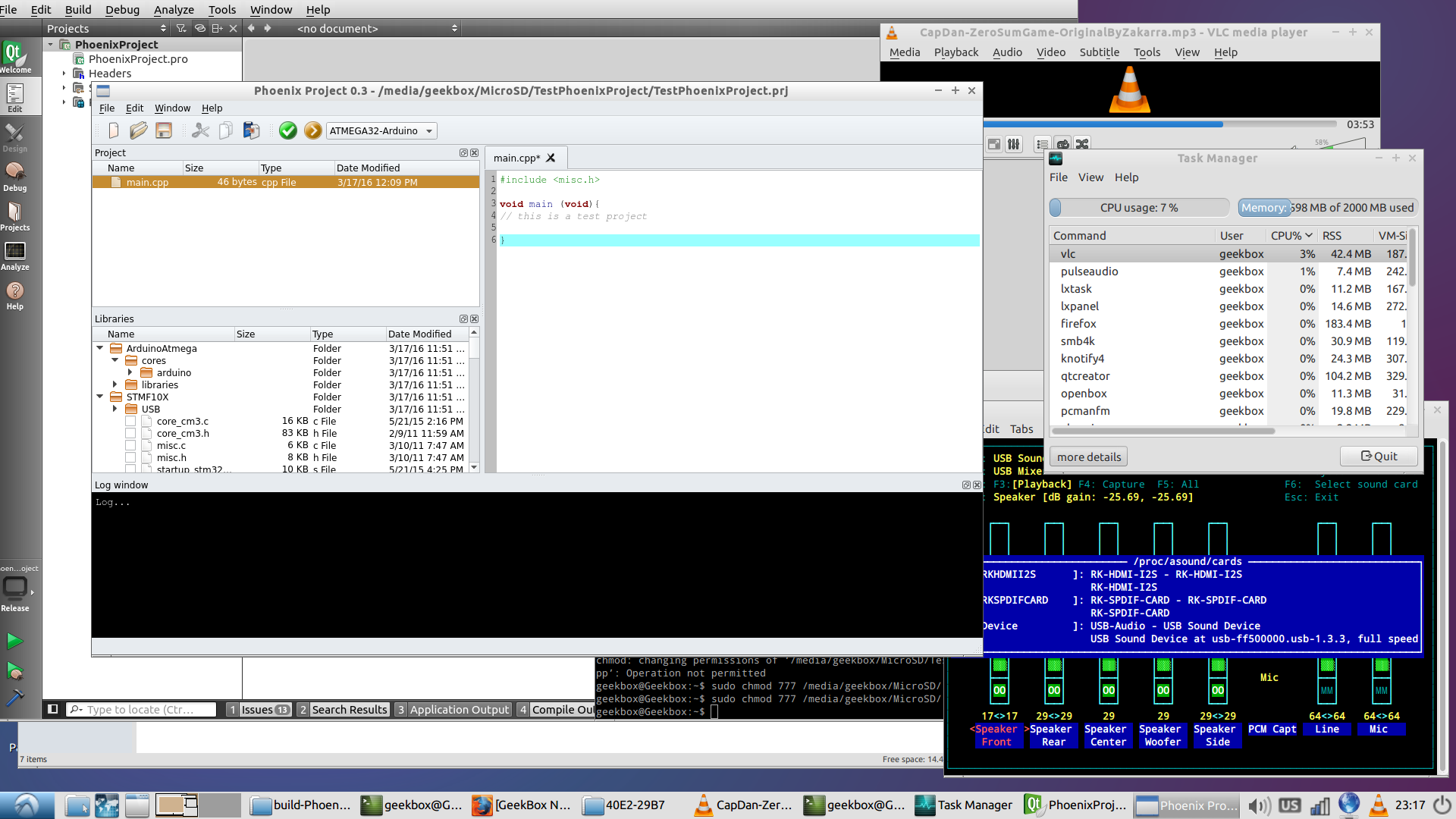Click the orange upload arrow icon in Phoenix toolbar
1456x819 pixels.
312,130
